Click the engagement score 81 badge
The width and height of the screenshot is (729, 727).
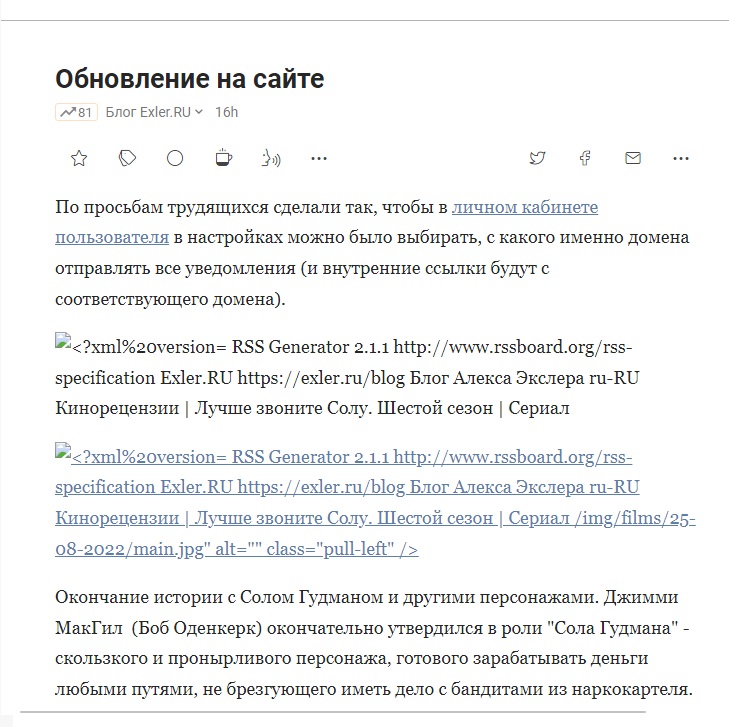click(76, 112)
